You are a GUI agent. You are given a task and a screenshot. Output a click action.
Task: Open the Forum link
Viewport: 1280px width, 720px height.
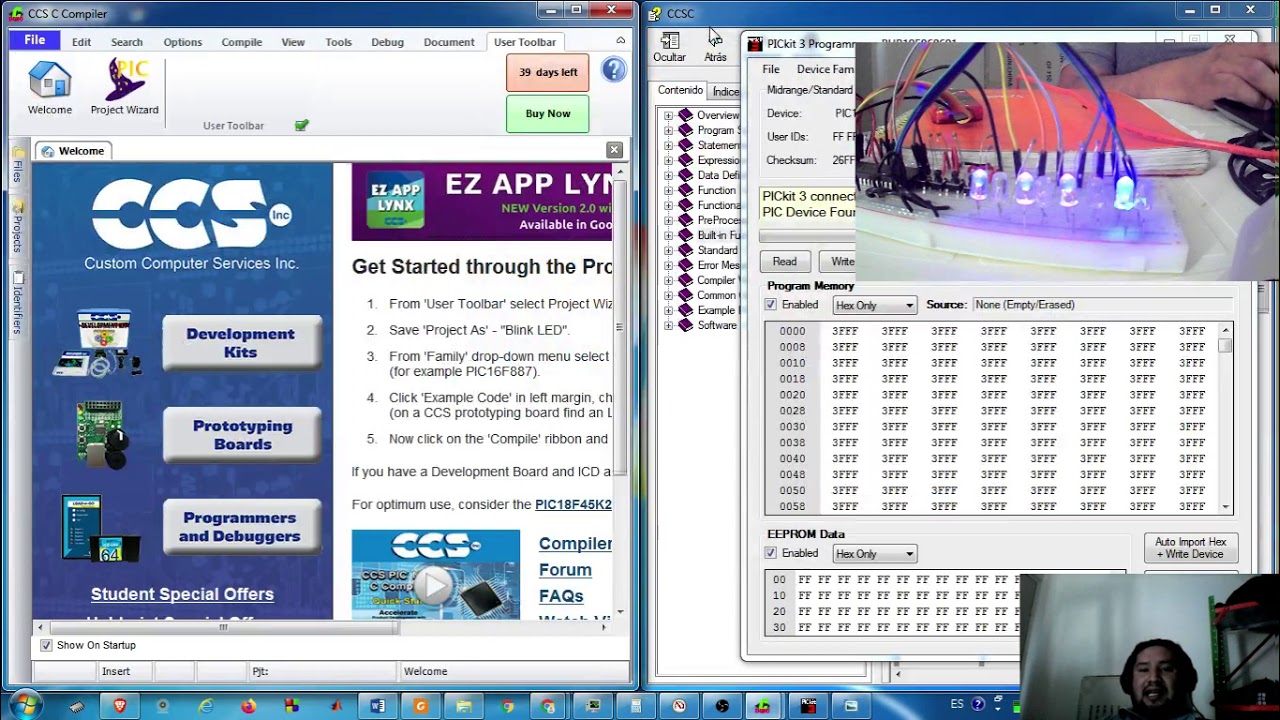565,570
